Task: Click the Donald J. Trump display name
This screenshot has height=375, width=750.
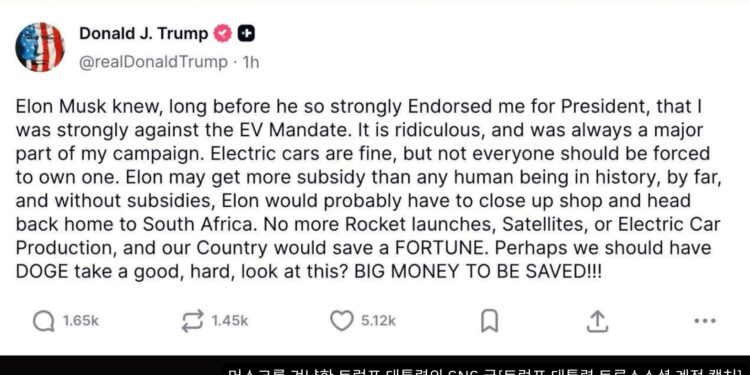Action: (x=143, y=33)
